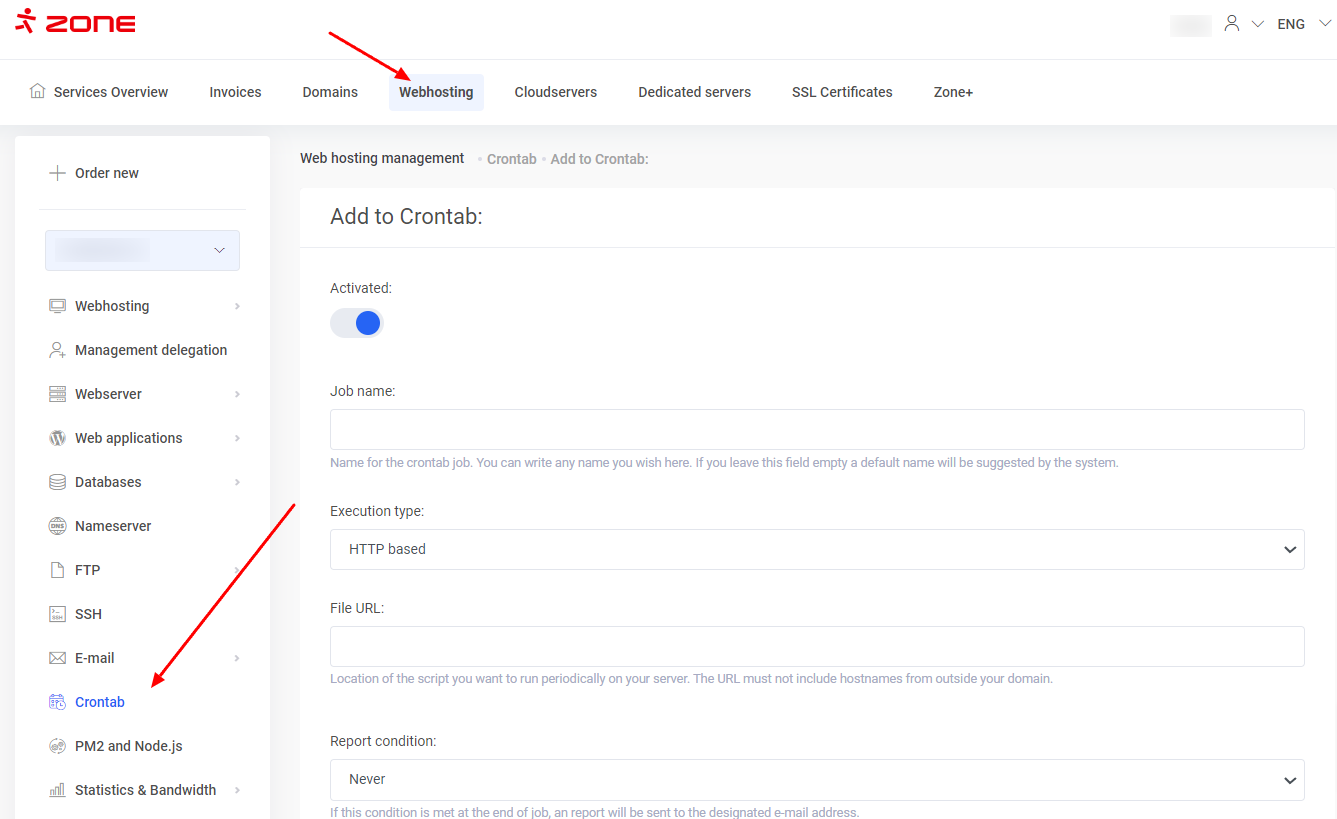Open the Execution type dropdown
Viewport: 1337px width, 819px height.
click(x=816, y=549)
